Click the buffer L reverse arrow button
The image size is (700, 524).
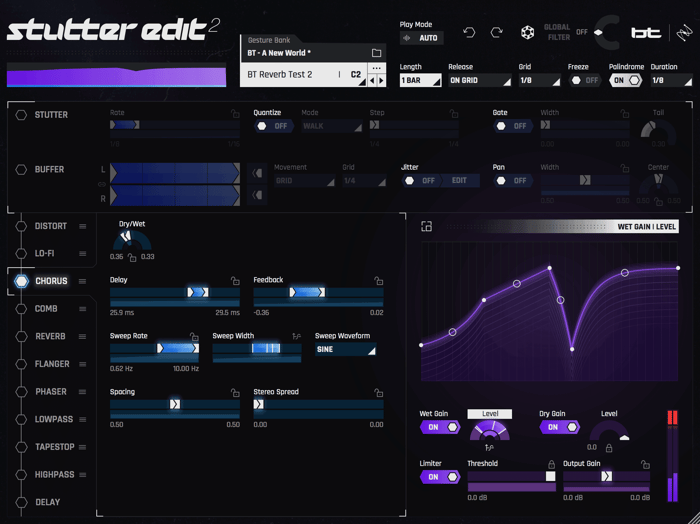click(257, 173)
